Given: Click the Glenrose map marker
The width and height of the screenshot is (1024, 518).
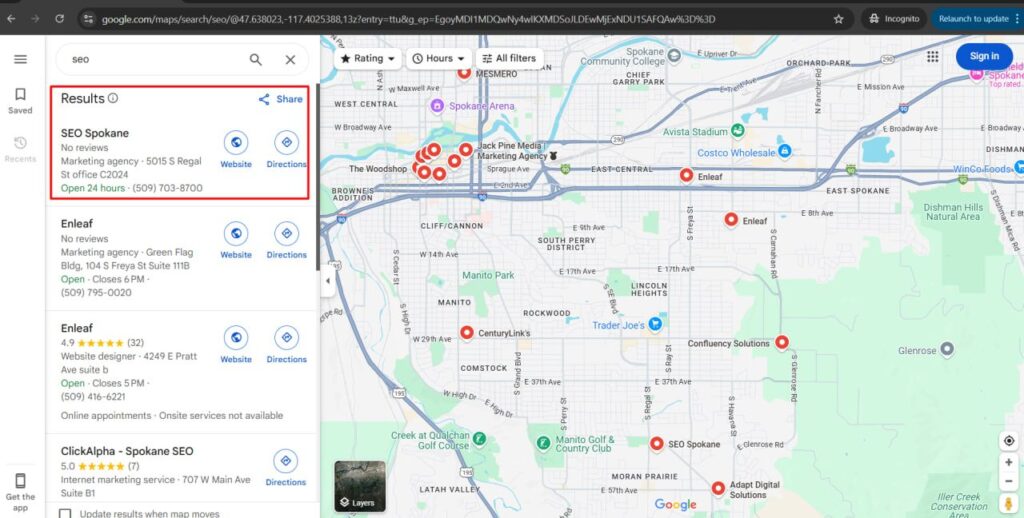Looking at the screenshot, I should (x=946, y=350).
